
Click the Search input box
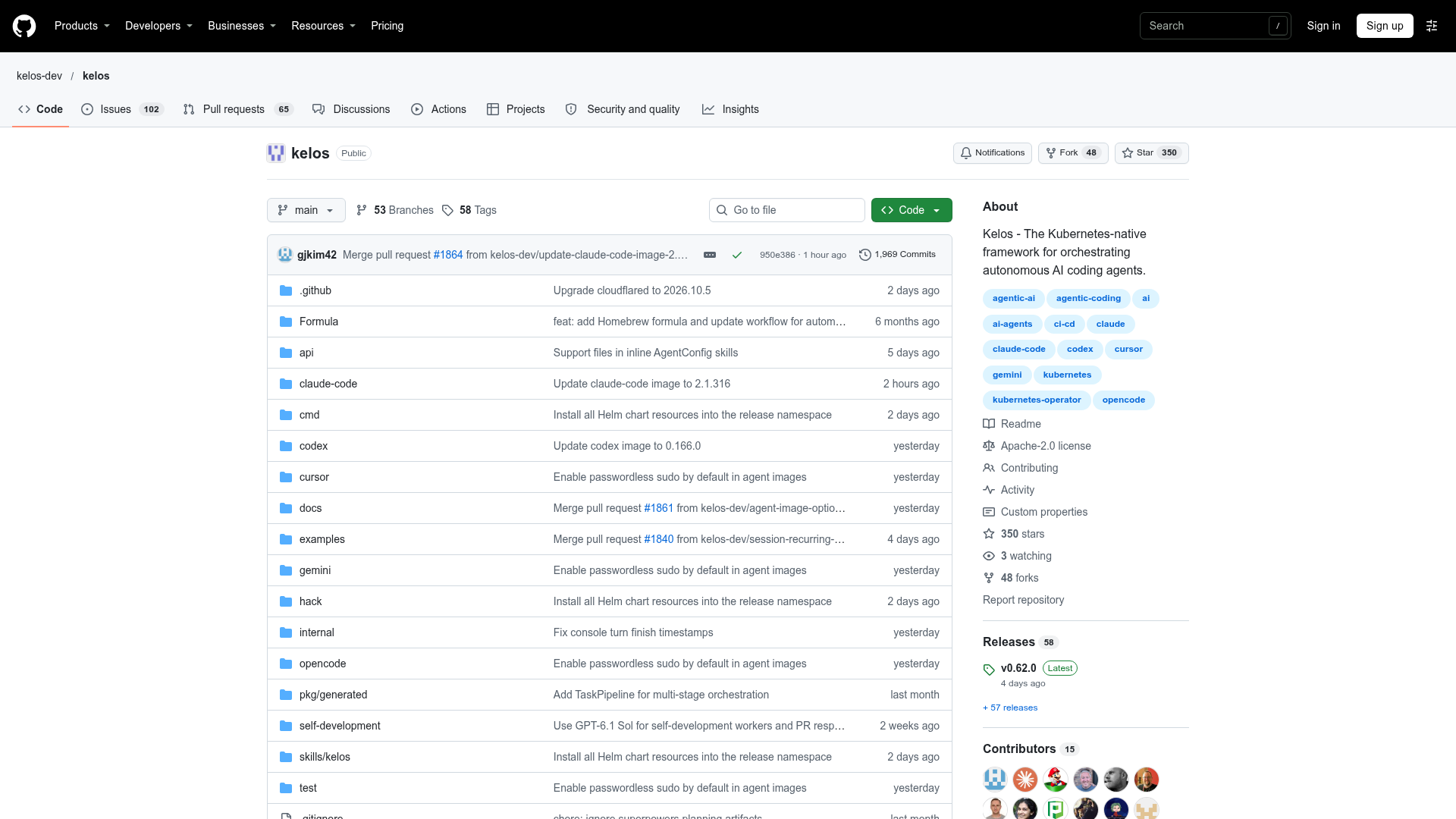click(1215, 26)
